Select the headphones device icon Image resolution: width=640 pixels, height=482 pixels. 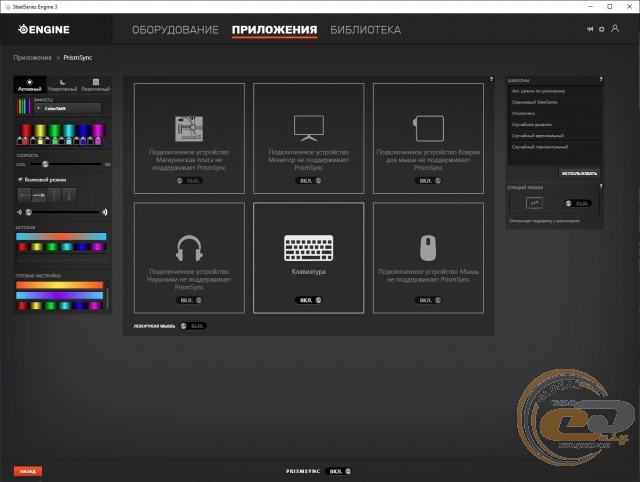(189, 248)
